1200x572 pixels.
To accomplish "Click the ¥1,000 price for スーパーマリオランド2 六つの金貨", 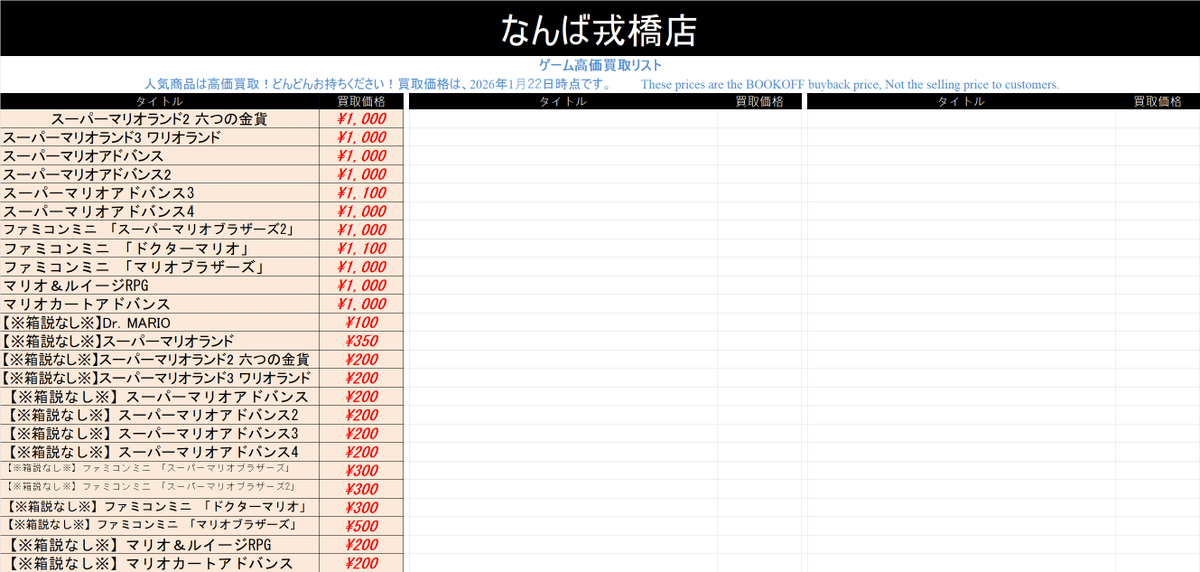I will 361,119.
